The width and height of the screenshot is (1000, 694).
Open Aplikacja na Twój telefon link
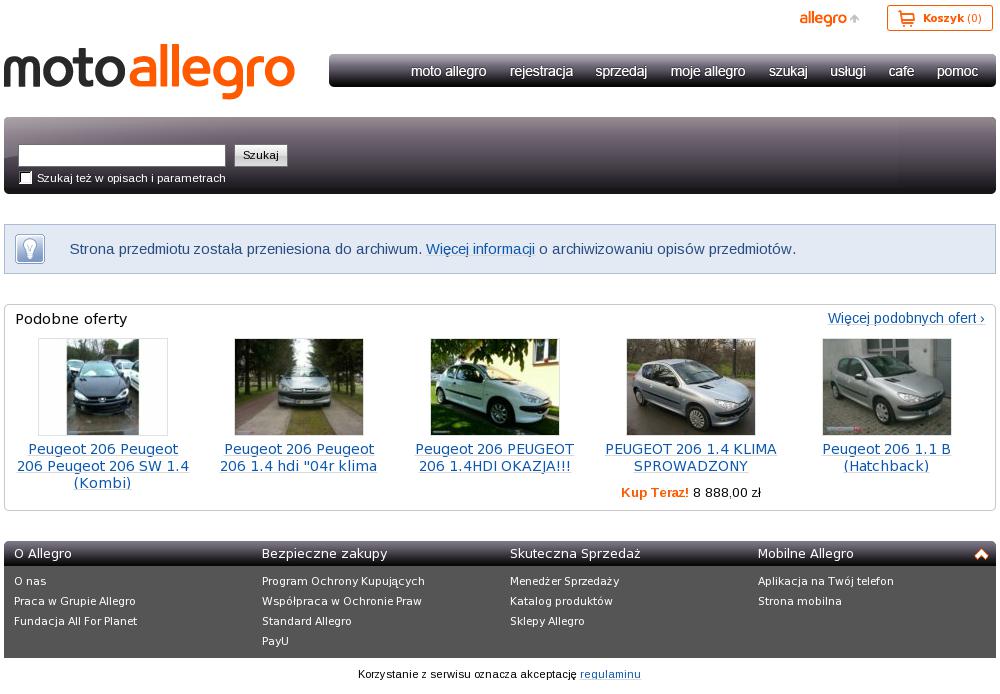coord(826,581)
